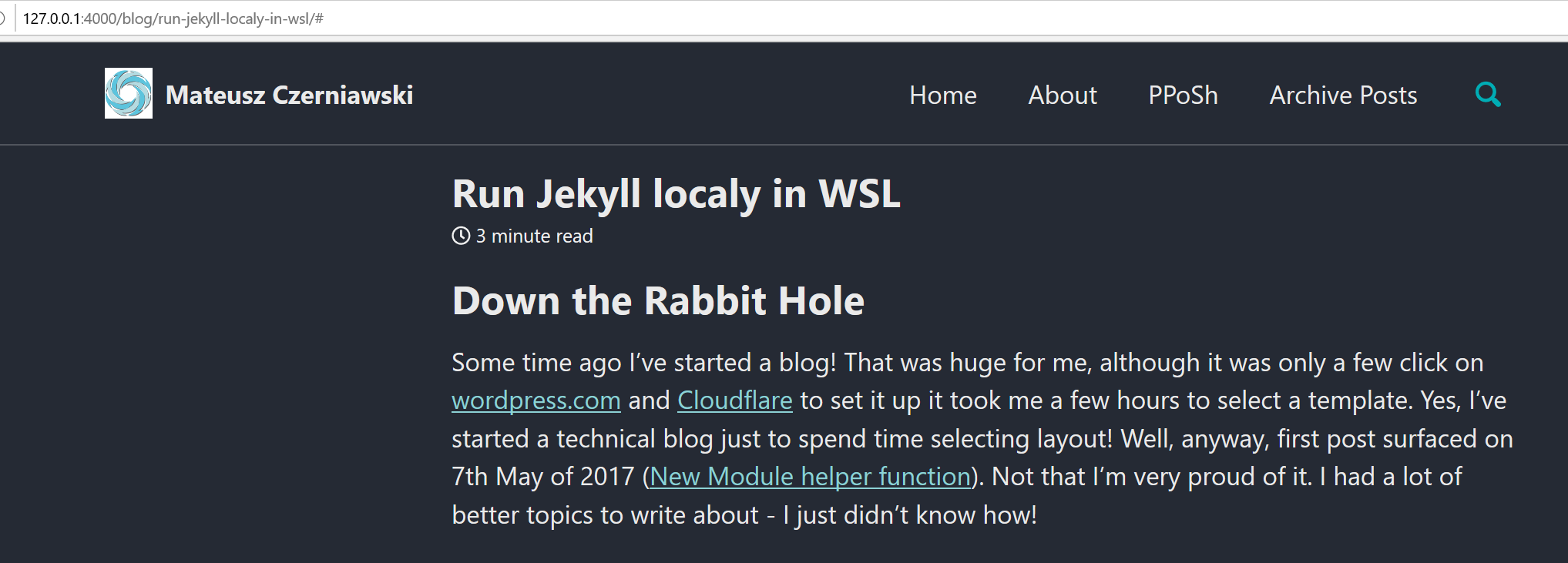Open the PPoSh menu item

[1183, 95]
